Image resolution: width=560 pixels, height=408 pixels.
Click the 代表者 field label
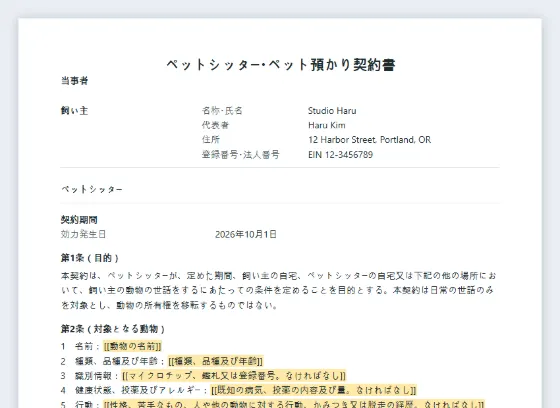(x=215, y=125)
